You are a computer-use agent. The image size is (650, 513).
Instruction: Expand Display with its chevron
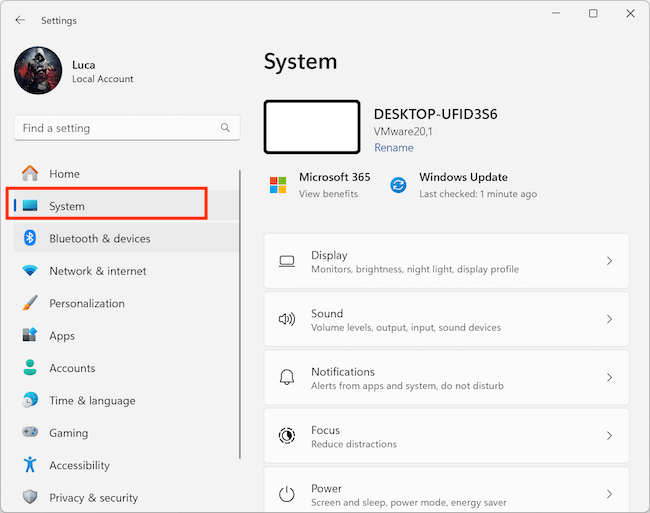[609, 261]
